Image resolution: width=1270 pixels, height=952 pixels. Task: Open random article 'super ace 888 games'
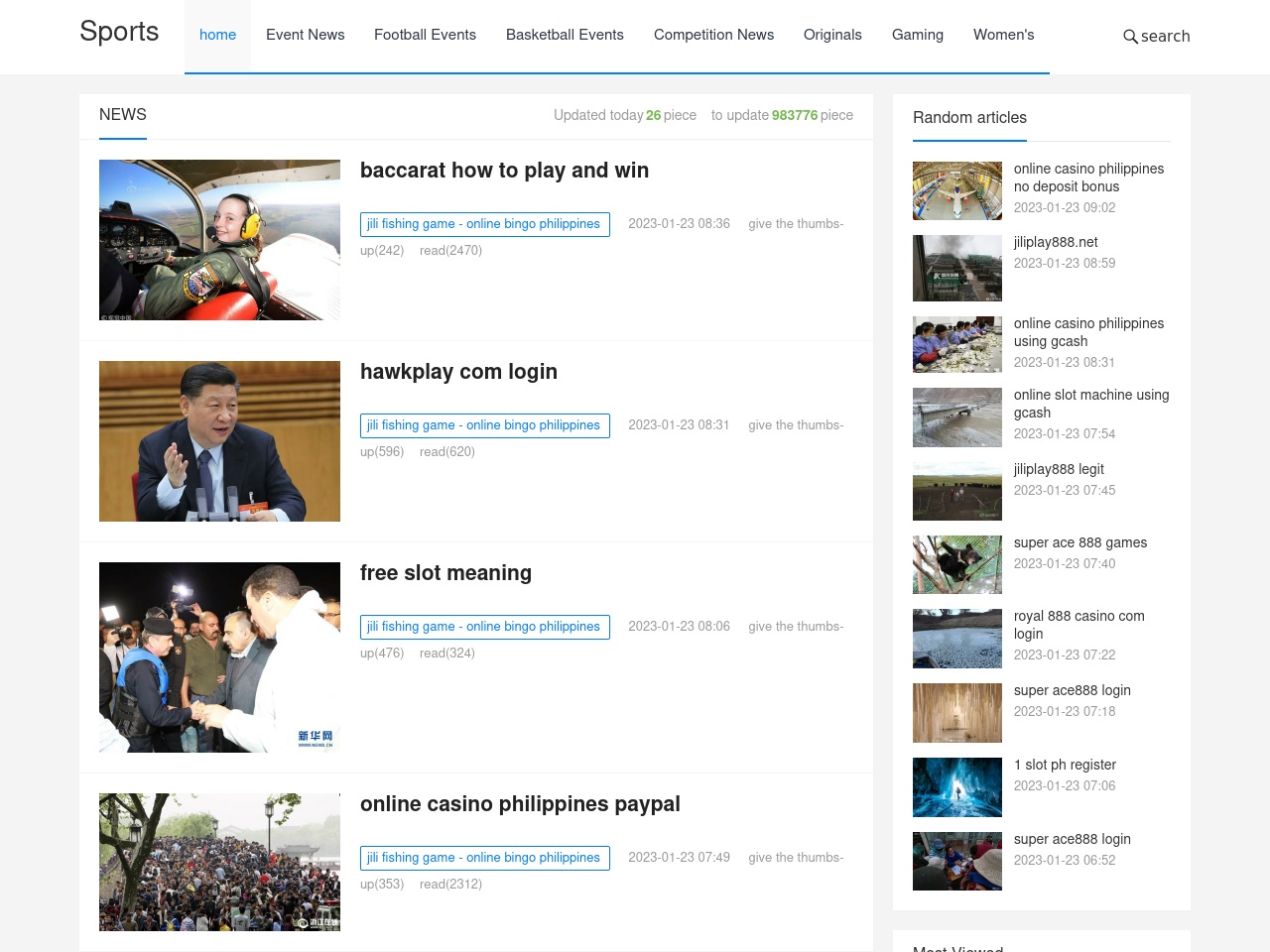click(1080, 542)
